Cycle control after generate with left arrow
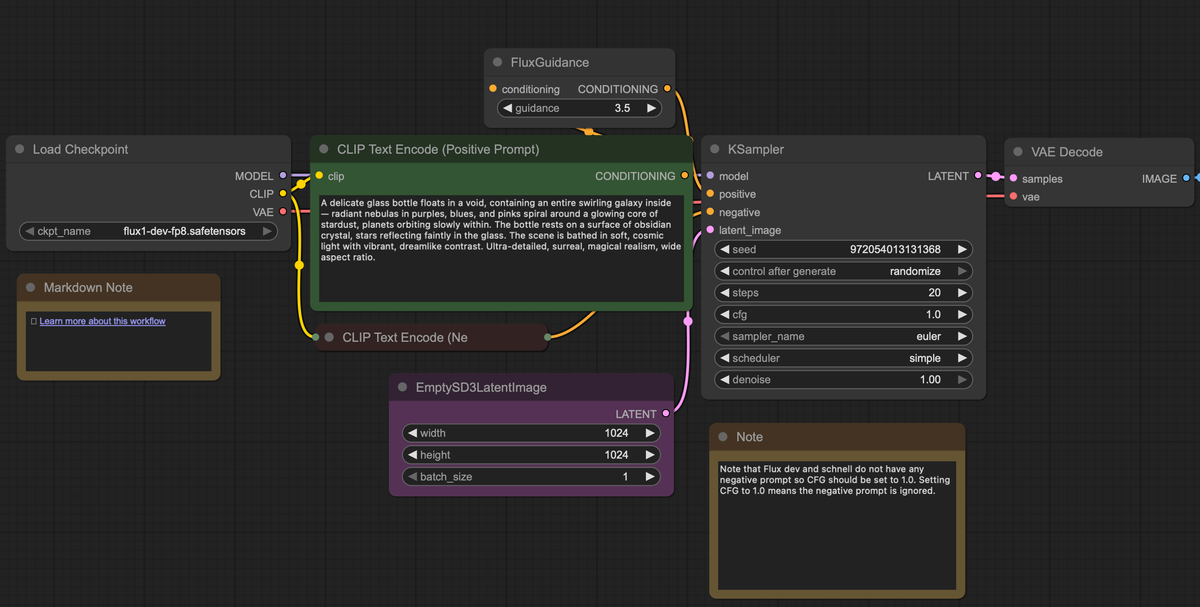The image size is (1200, 607). (x=724, y=271)
